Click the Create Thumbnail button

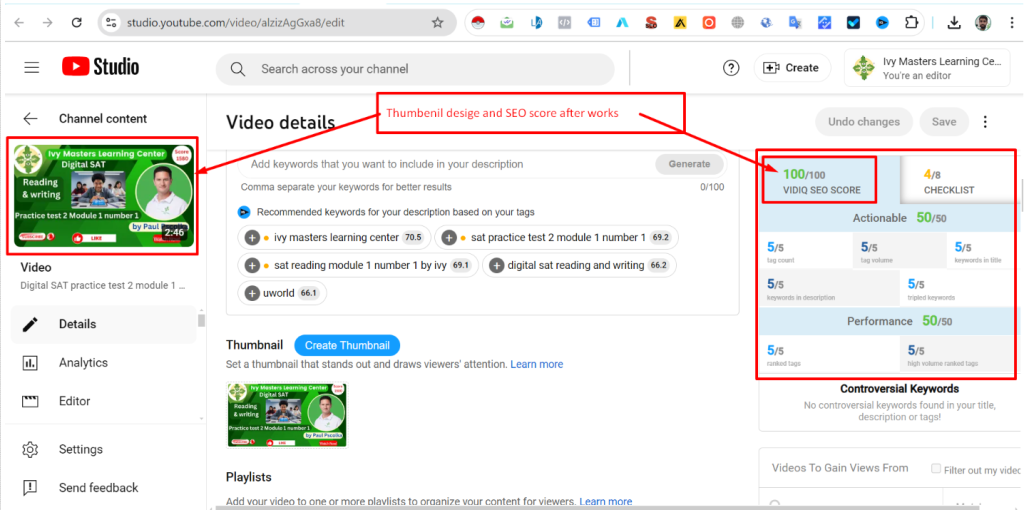347,345
